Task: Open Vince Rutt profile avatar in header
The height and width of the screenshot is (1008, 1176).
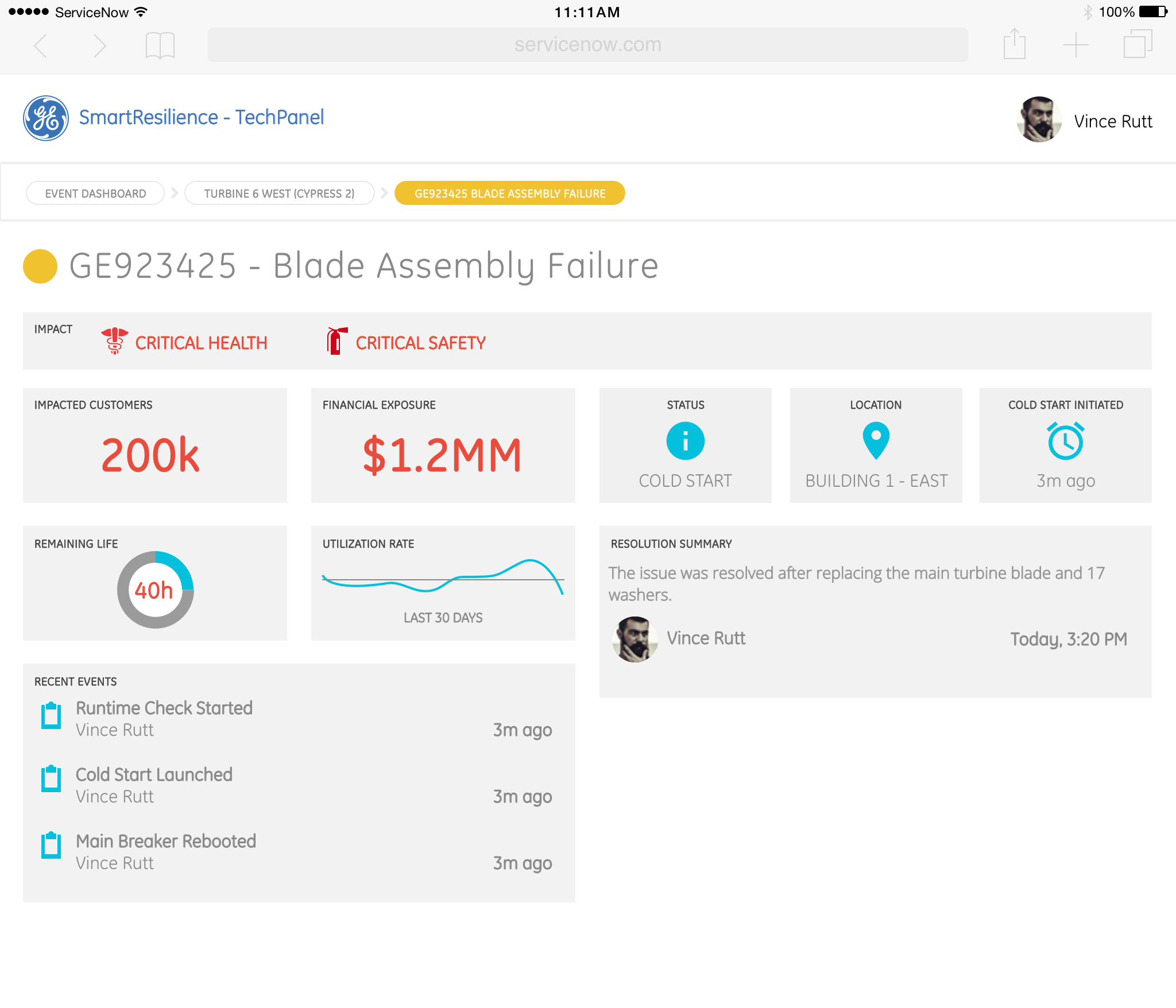Action: (1038, 119)
